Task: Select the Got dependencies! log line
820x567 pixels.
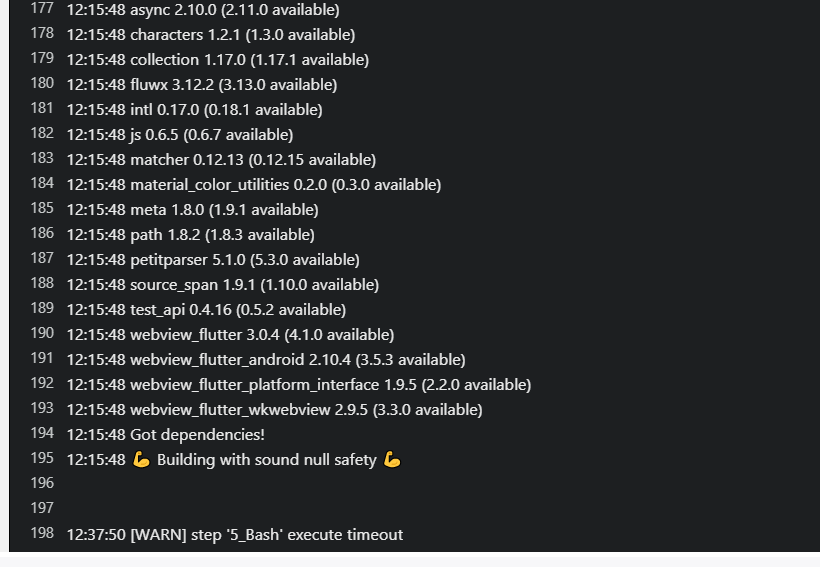Action: [x=165, y=435]
